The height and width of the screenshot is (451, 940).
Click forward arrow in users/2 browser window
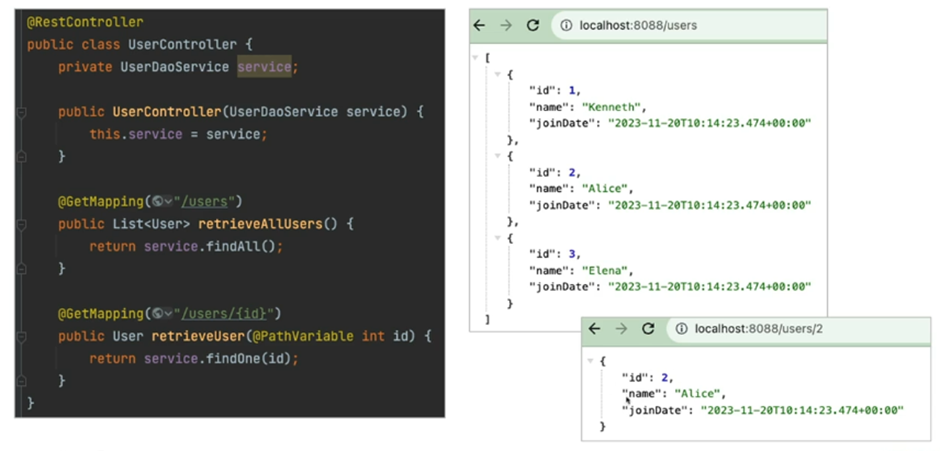(621, 329)
